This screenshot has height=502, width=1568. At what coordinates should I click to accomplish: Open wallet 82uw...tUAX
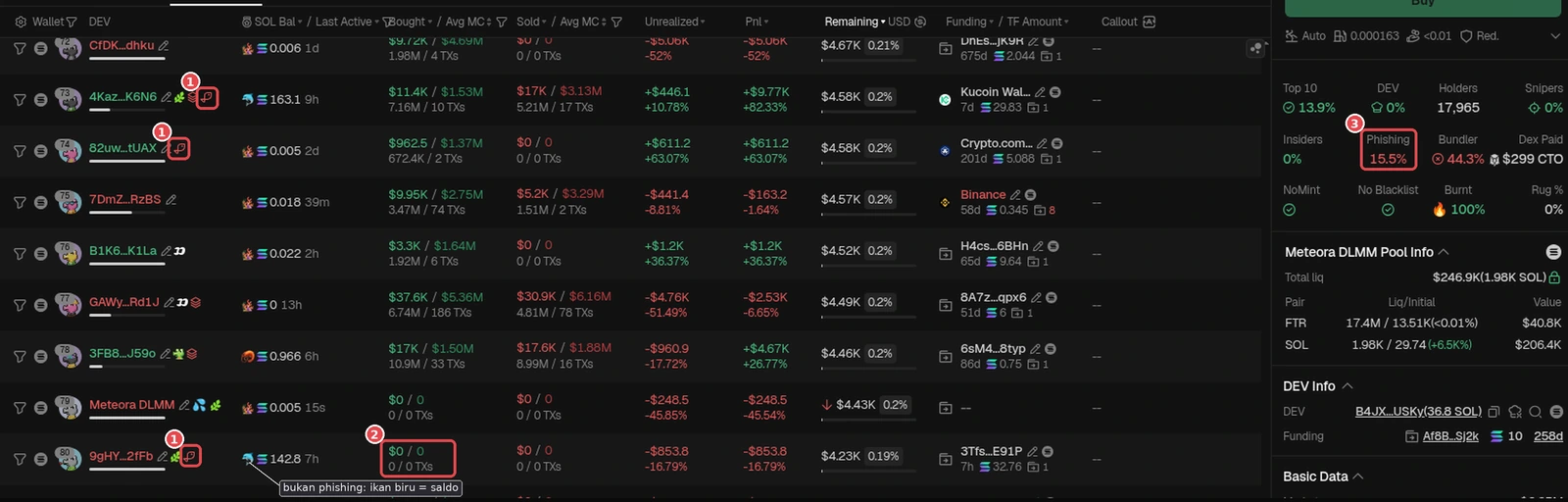click(122, 148)
